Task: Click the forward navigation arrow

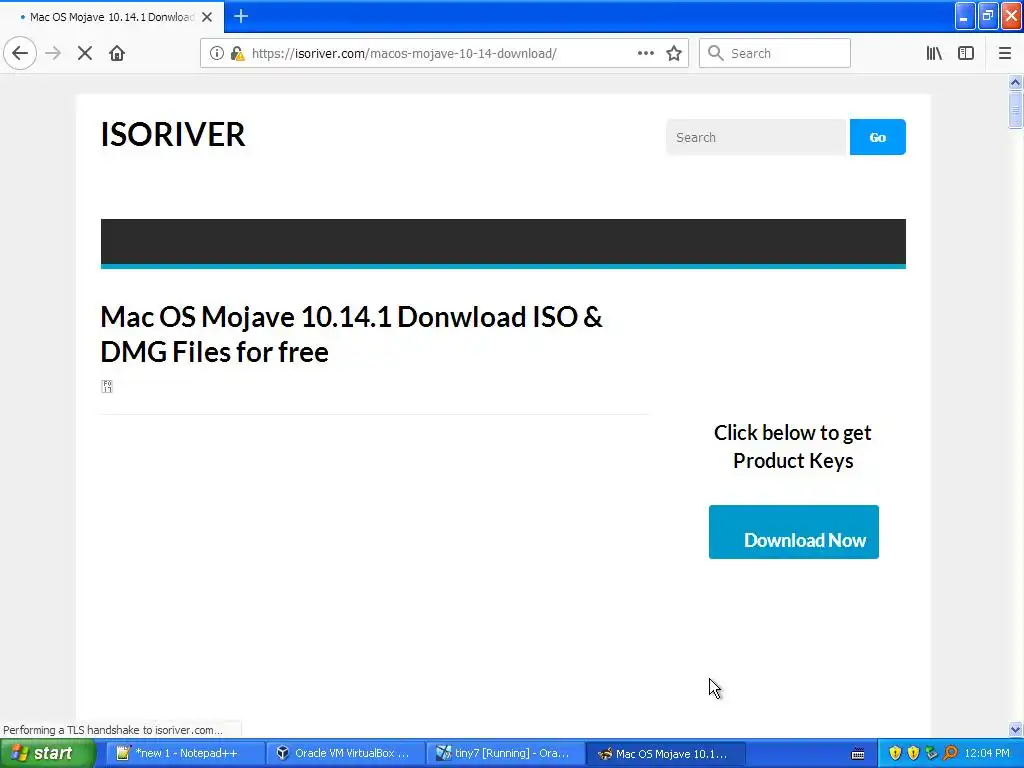Action: tap(53, 53)
